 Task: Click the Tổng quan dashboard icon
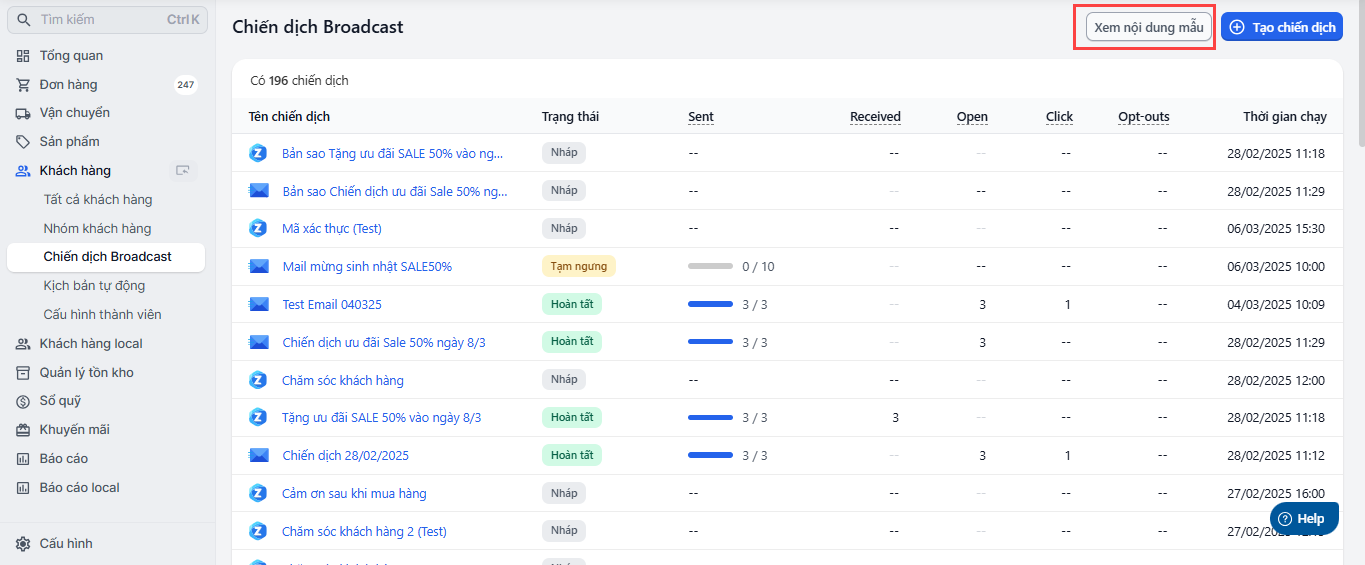23,56
